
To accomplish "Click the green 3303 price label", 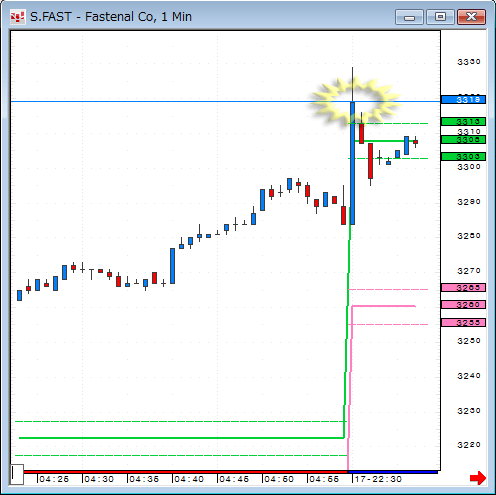I will (x=463, y=156).
